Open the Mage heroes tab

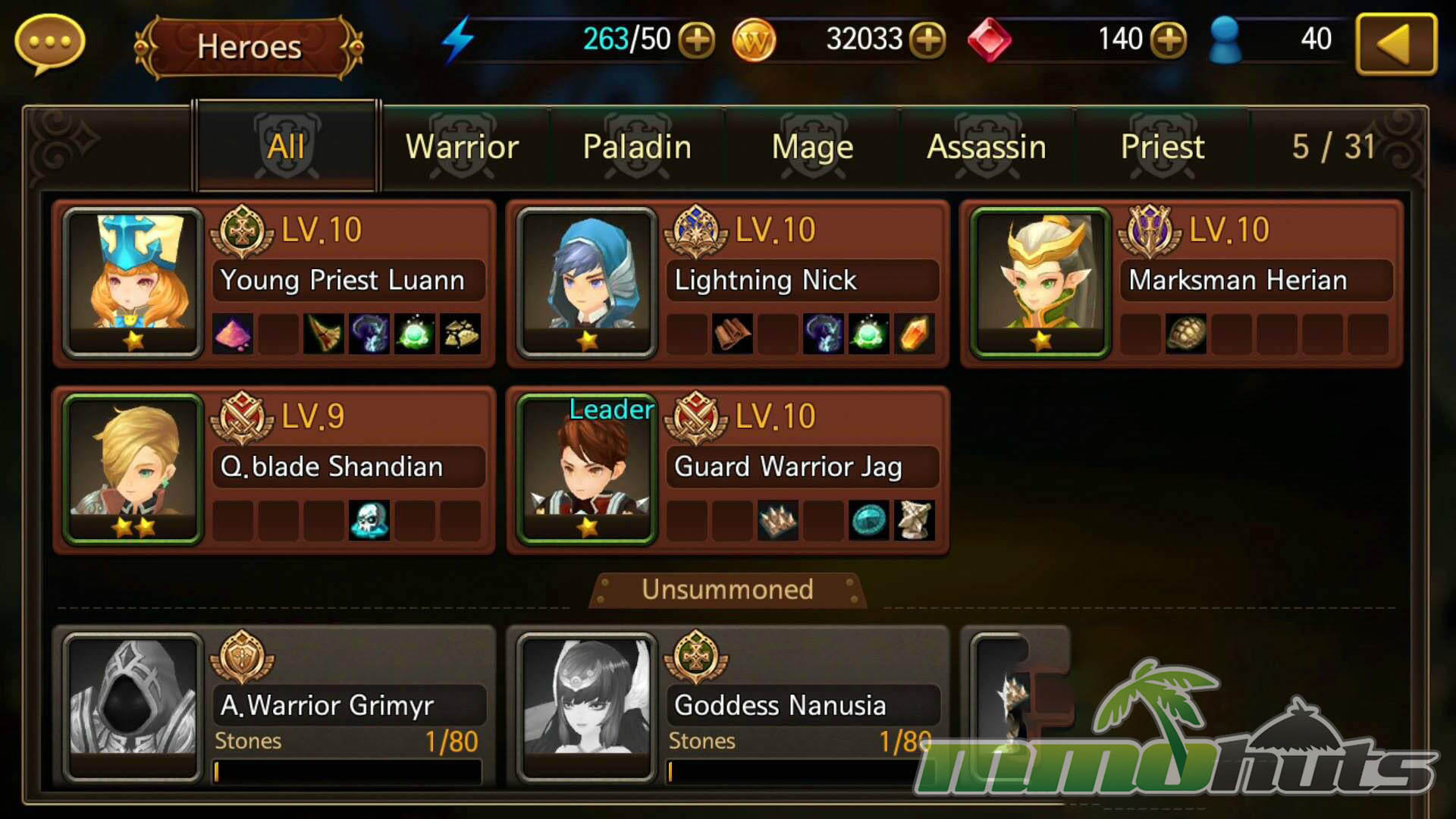pyautogui.click(x=812, y=146)
